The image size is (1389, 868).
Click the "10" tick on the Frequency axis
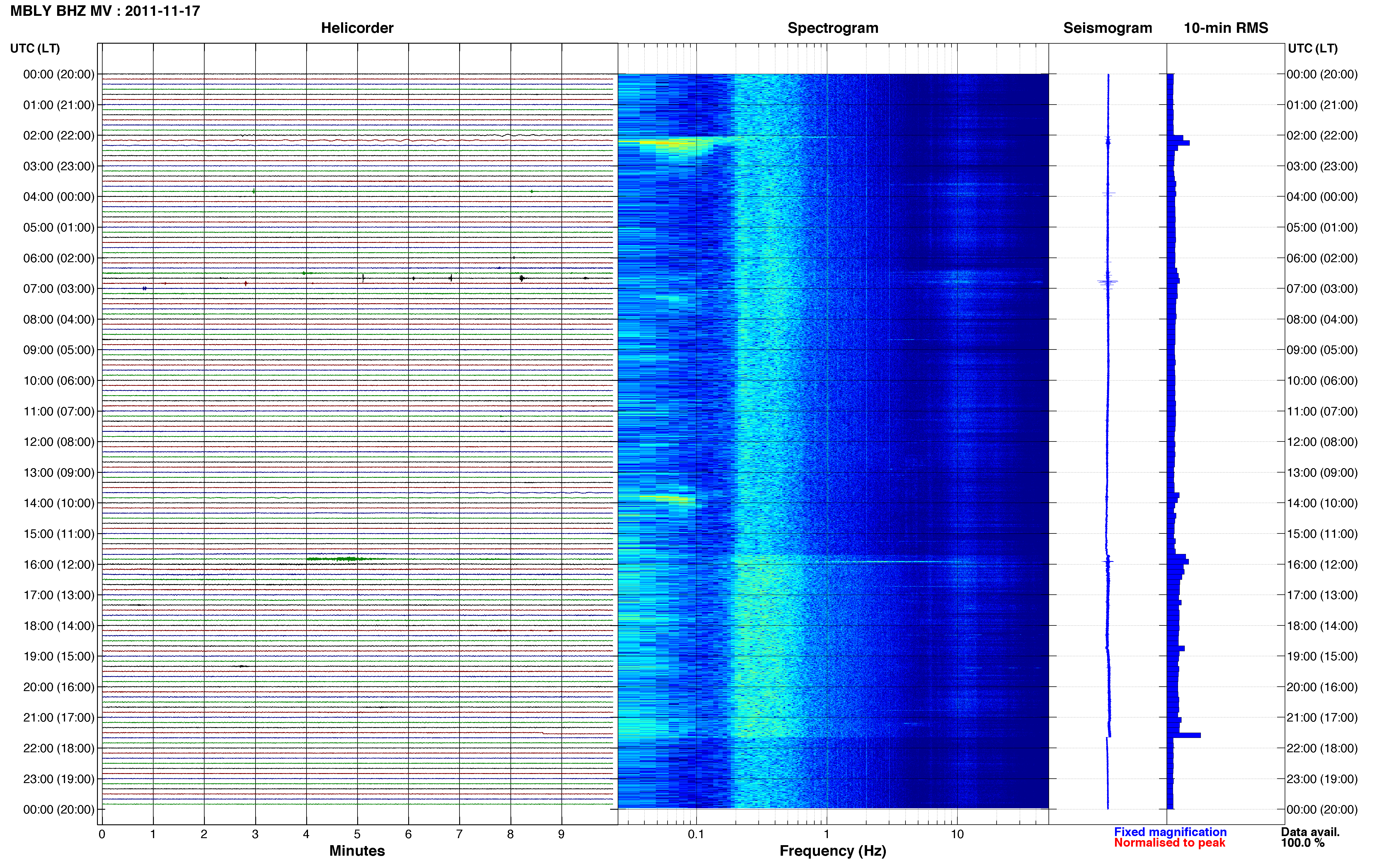tap(957, 834)
